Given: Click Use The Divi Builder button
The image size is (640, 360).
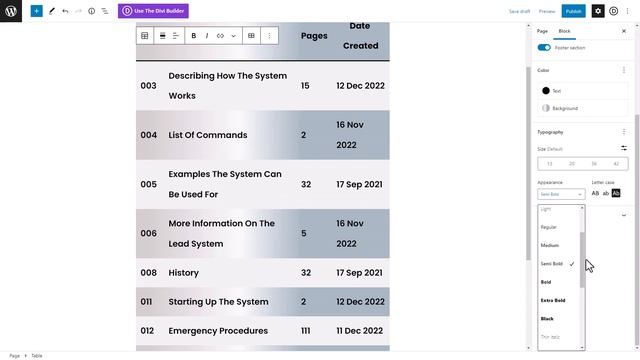Looking at the screenshot, I should [153, 11].
